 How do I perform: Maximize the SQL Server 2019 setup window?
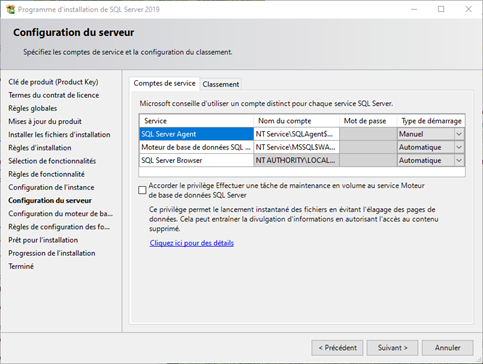click(441, 9)
